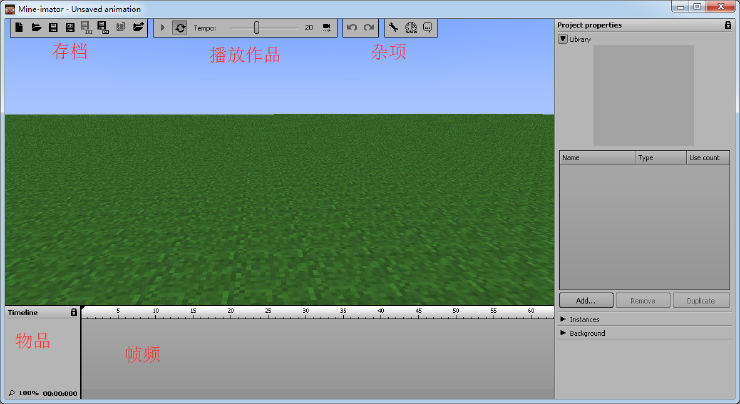Sort library by Name column
The height and width of the screenshot is (404, 740).
tap(597, 158)
